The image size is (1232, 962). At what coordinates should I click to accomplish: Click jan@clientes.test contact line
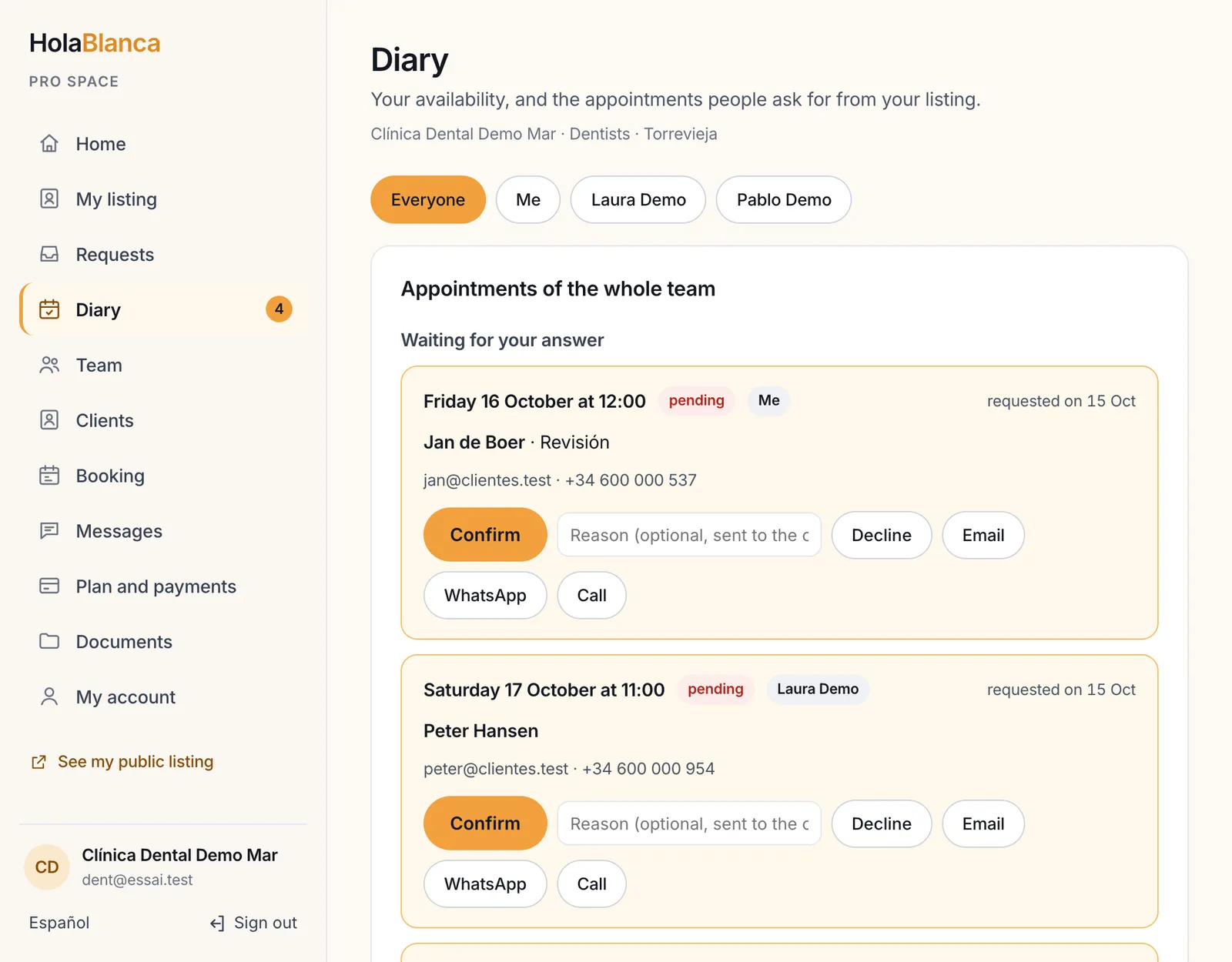click(x=560, y=480)
